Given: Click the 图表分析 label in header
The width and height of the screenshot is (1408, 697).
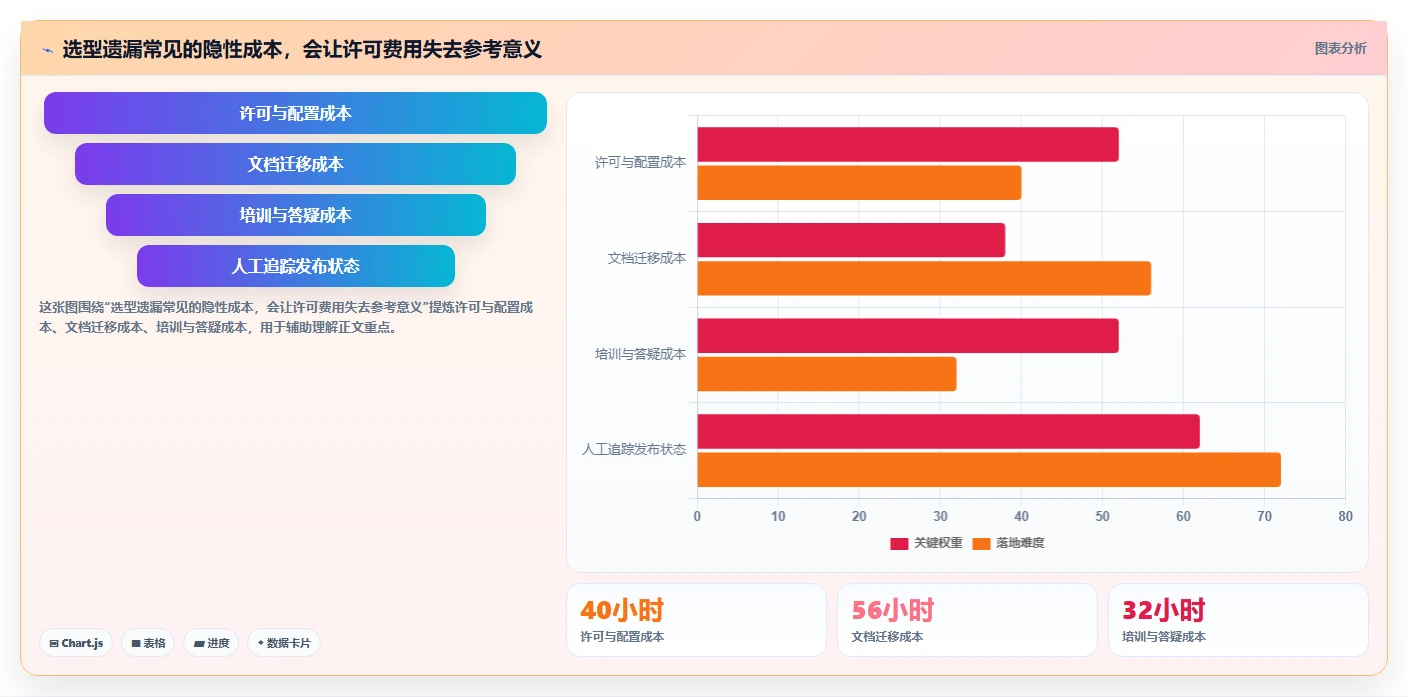Looking at the screenshot, I should point(1340,48).
